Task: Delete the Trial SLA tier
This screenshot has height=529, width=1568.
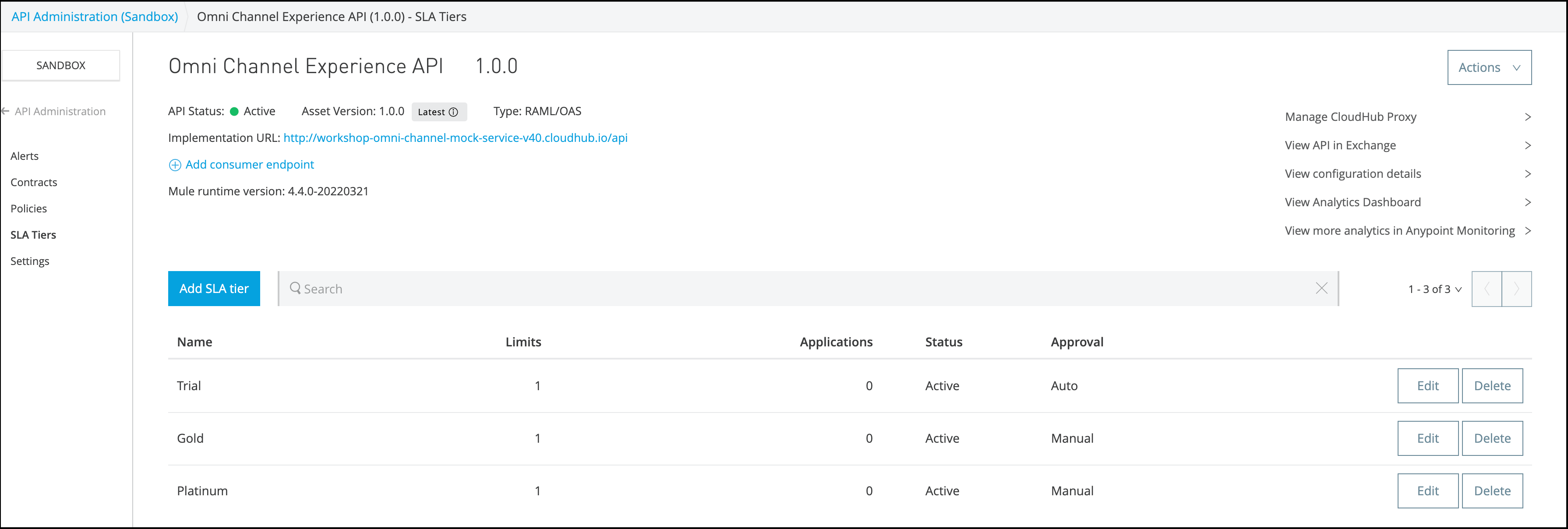Action: tap(1492, 386)
